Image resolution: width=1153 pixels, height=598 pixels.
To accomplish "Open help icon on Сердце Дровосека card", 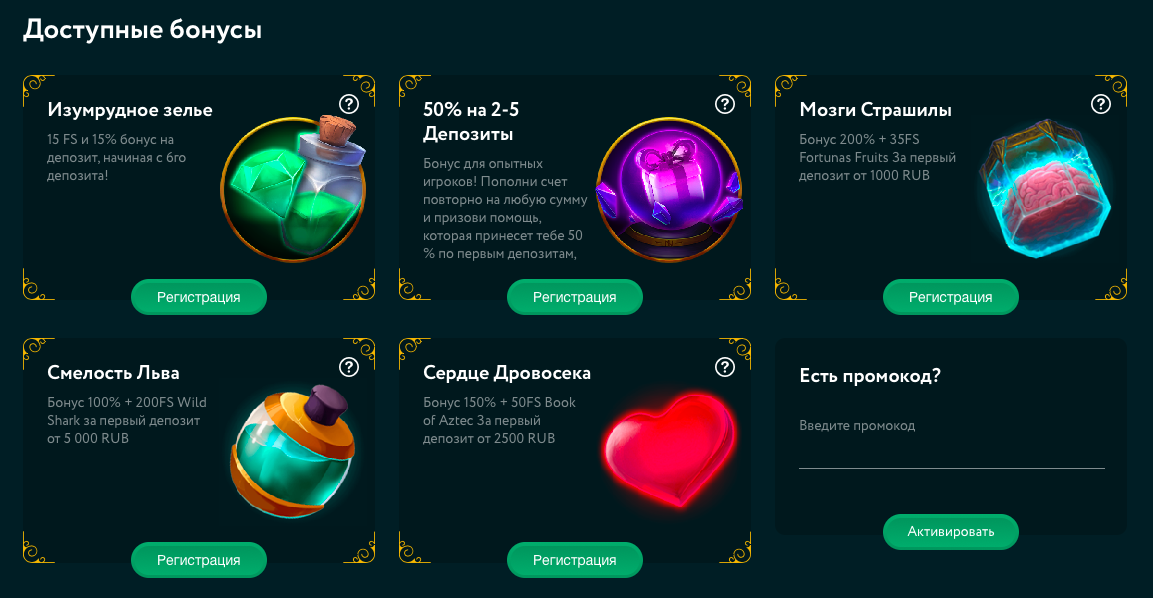I will tap(725, 367).
